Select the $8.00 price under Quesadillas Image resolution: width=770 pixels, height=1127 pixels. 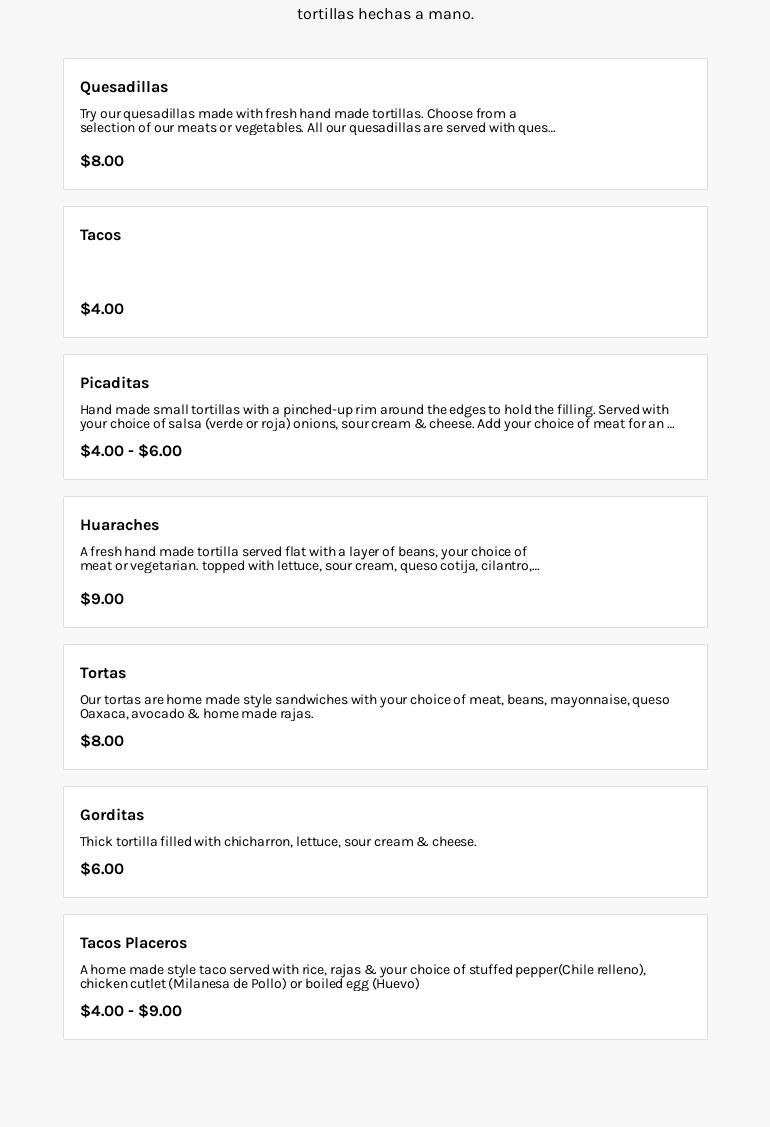point(102,161)
